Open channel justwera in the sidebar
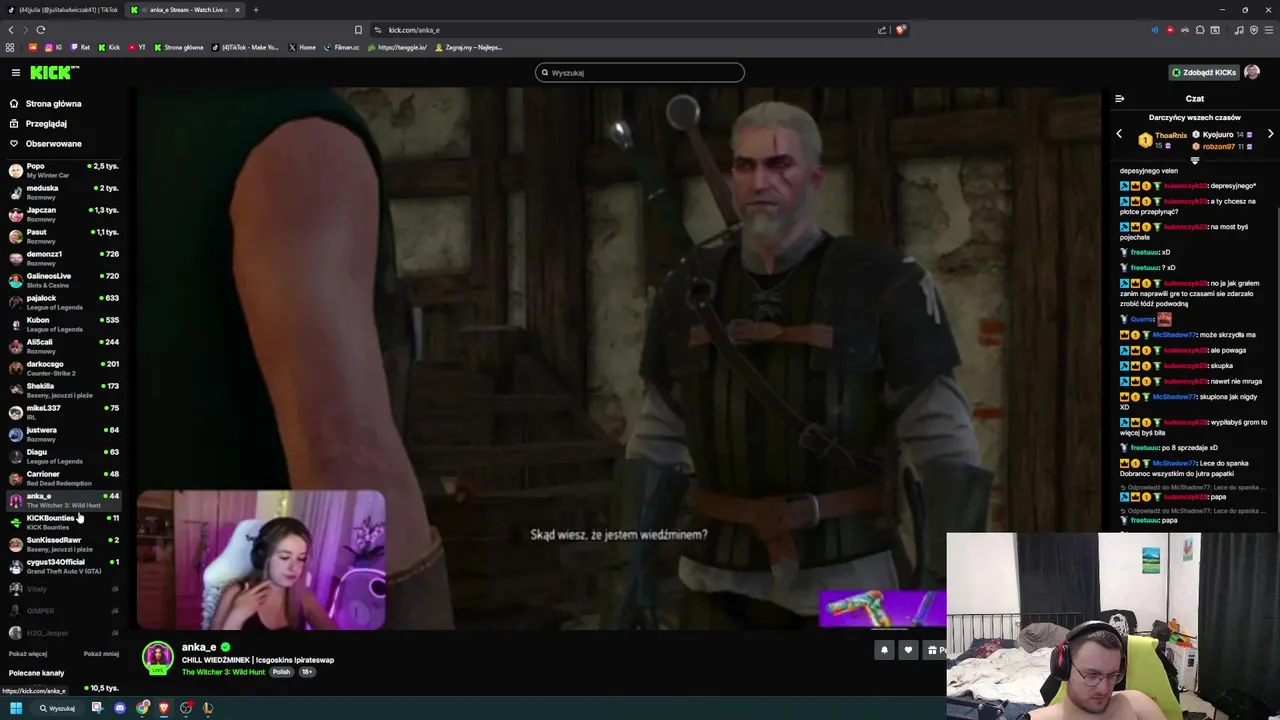Viewport: 1280px width, 720px height. click(62, 434)
